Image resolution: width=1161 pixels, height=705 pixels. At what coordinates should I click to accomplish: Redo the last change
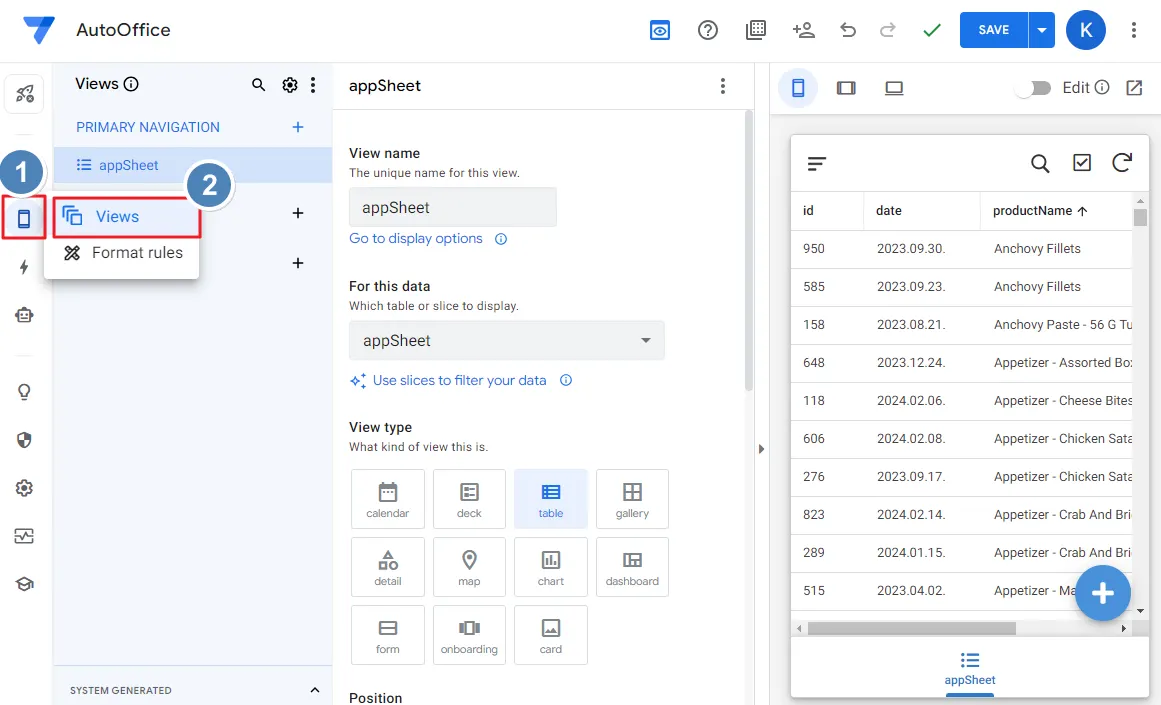point(888,30)
